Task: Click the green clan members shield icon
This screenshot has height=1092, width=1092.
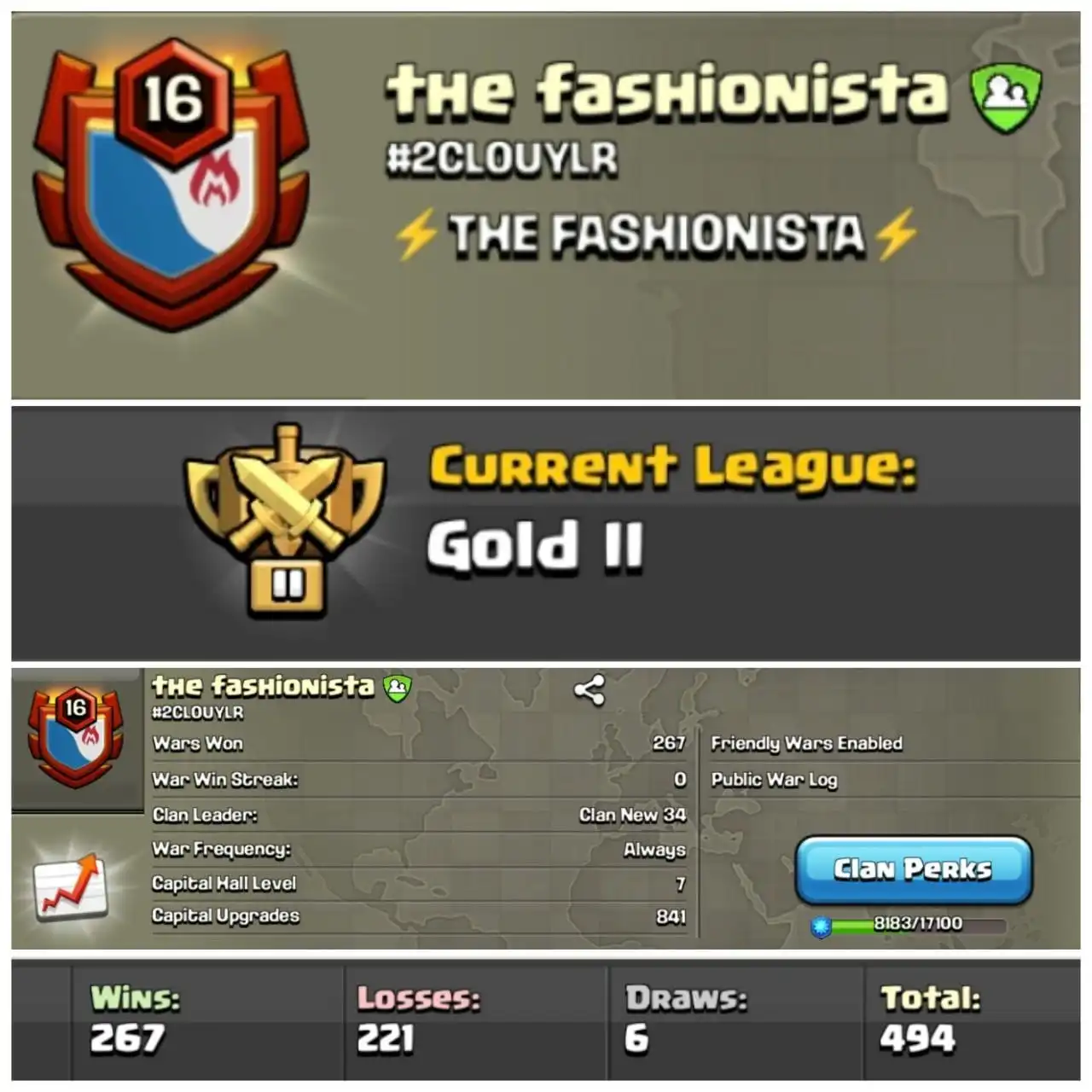Action: coord(1006,97)
